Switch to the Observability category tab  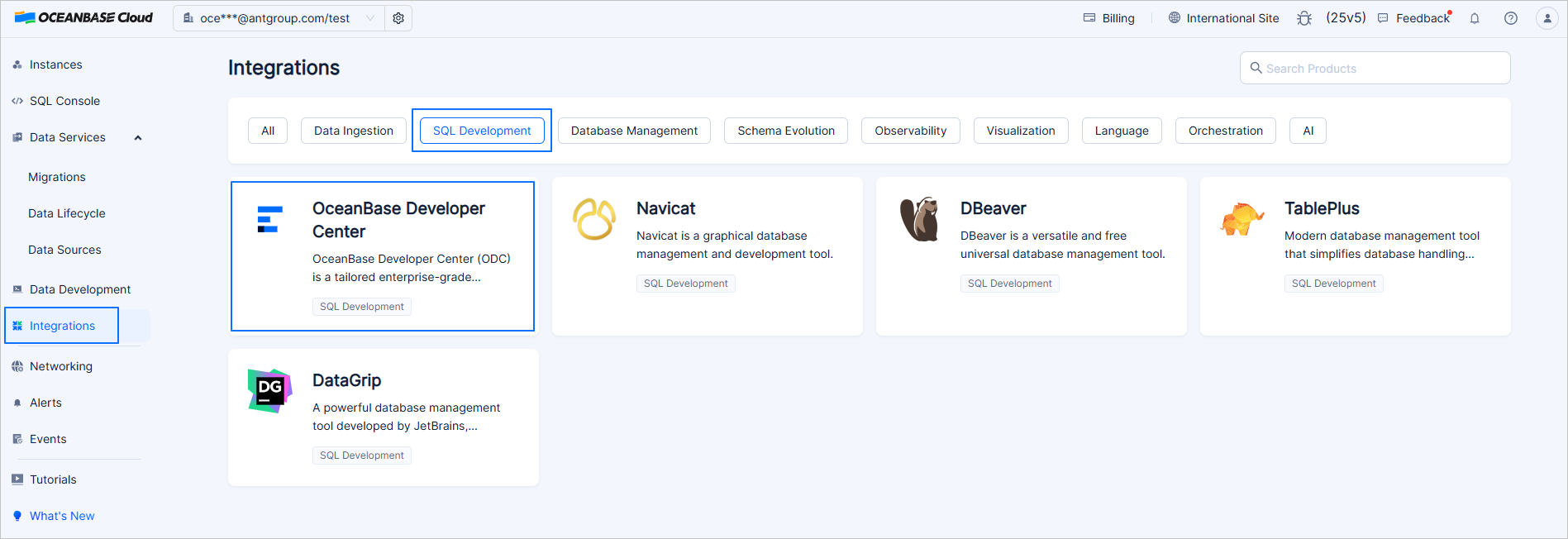point(910,131)
